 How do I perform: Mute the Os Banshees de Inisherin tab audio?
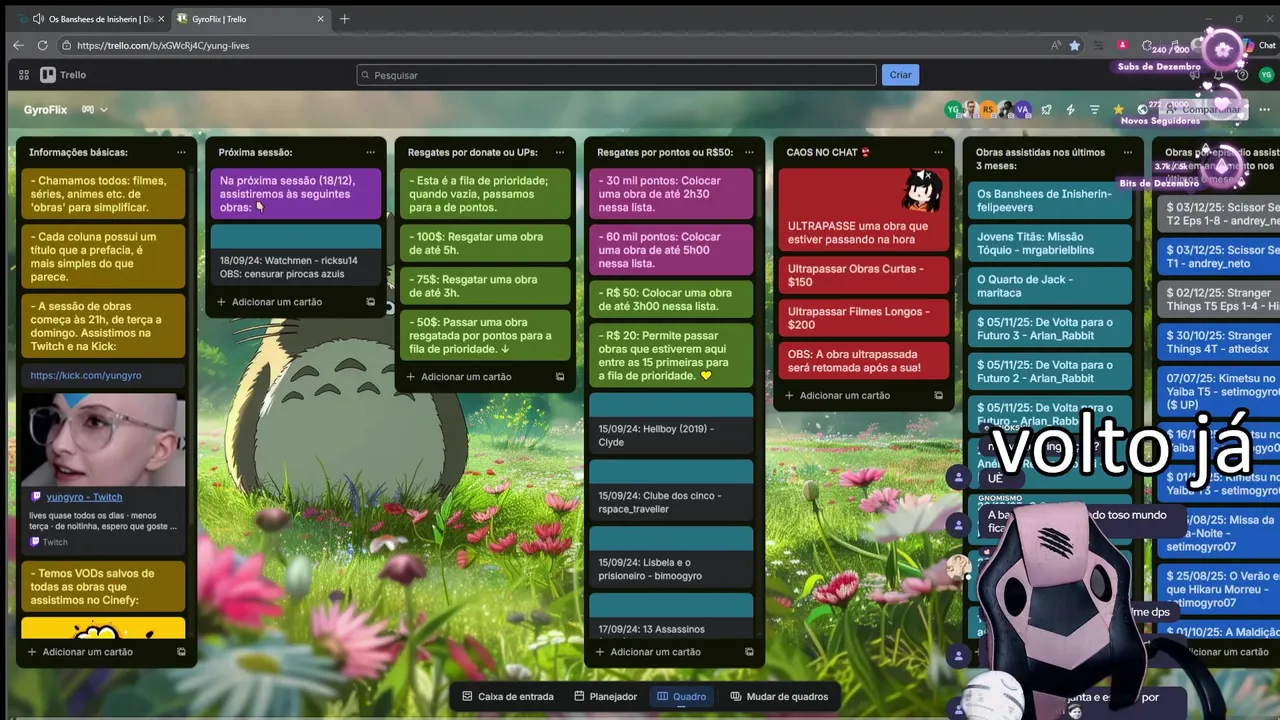pyautogui.click(x=38, y=19)
